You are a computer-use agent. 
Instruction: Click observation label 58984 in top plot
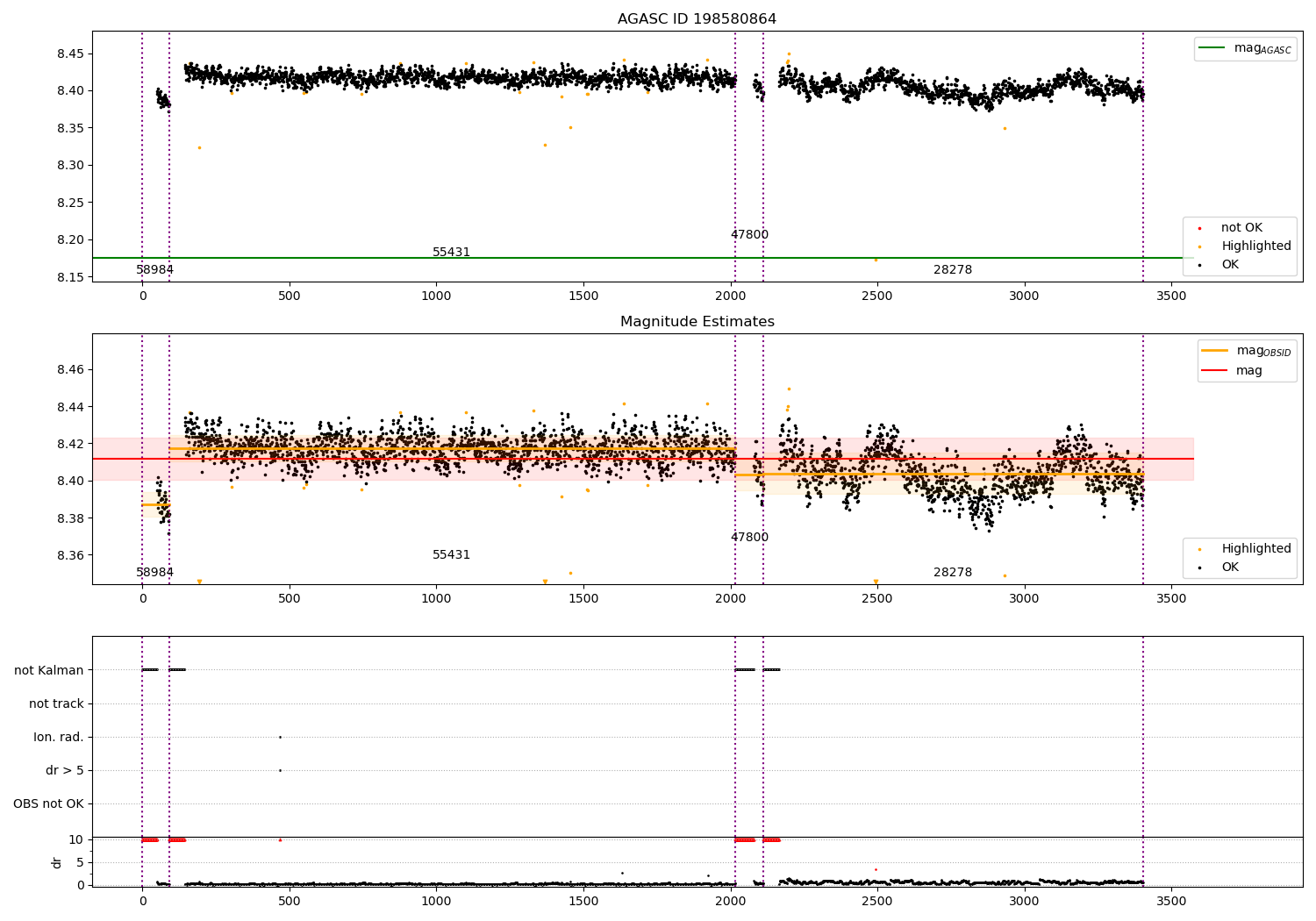pos(154,270)
